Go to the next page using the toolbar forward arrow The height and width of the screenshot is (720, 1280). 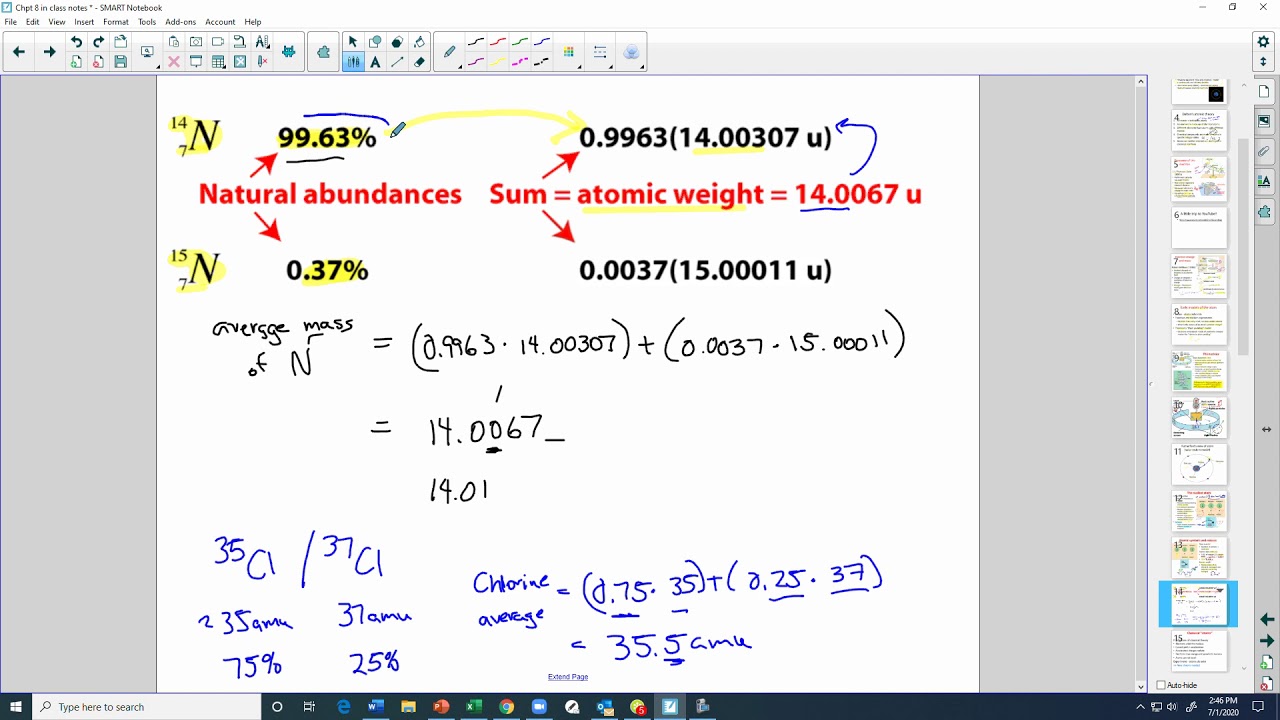49,52
